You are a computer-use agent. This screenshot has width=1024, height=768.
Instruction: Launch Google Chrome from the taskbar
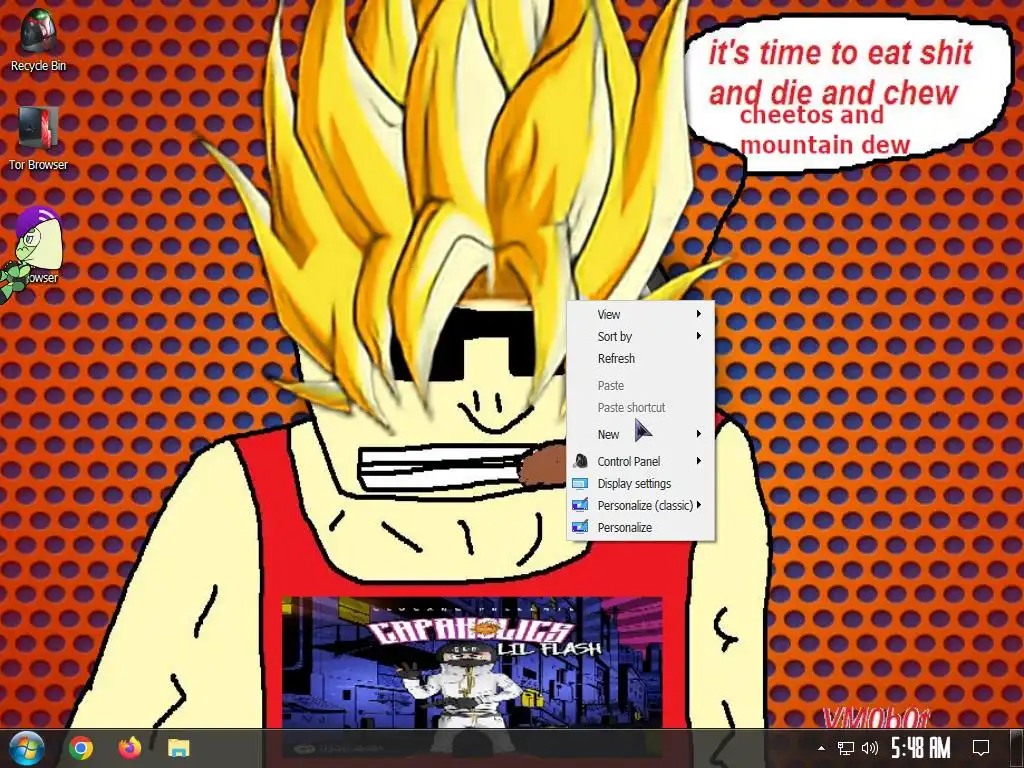click(81, 748)
